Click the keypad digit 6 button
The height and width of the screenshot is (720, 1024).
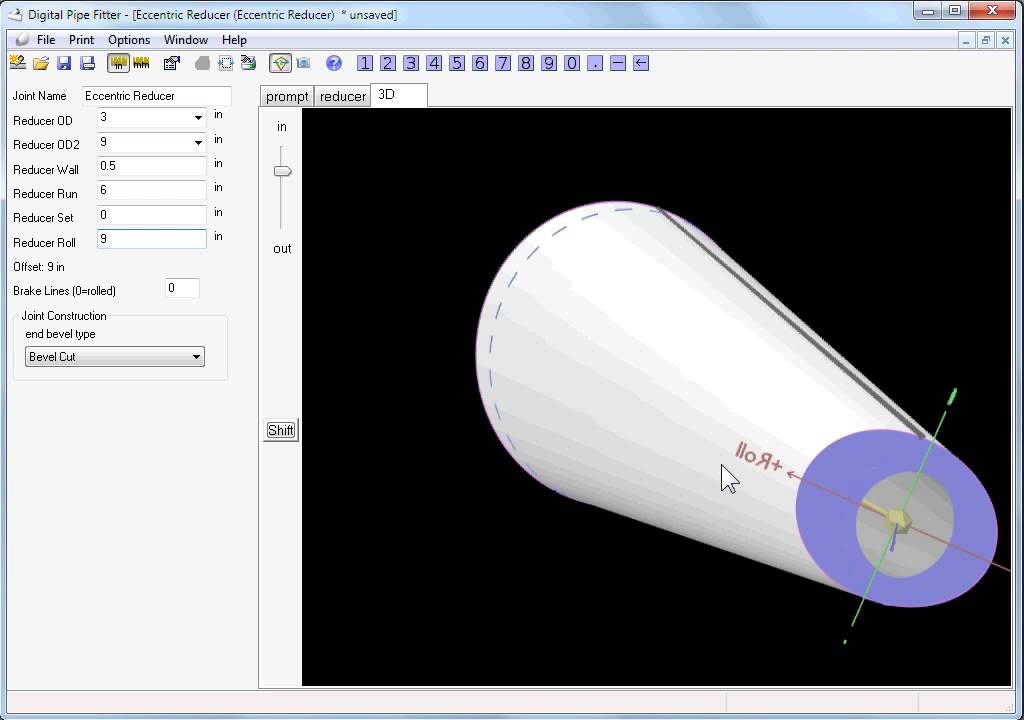click(480, 63)
